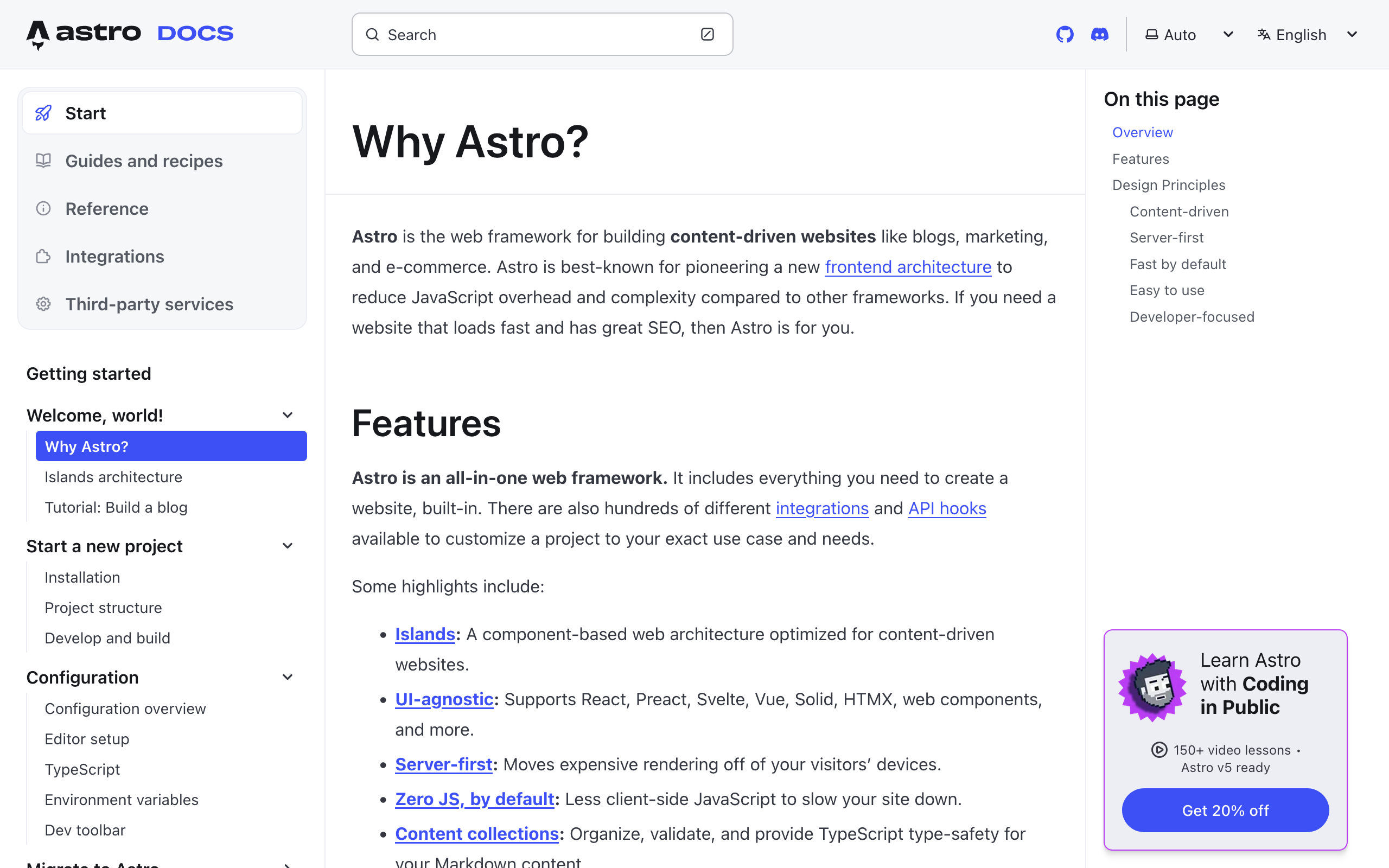
Task: Open Zero JS, by default link
Action: tap(475, 799)
